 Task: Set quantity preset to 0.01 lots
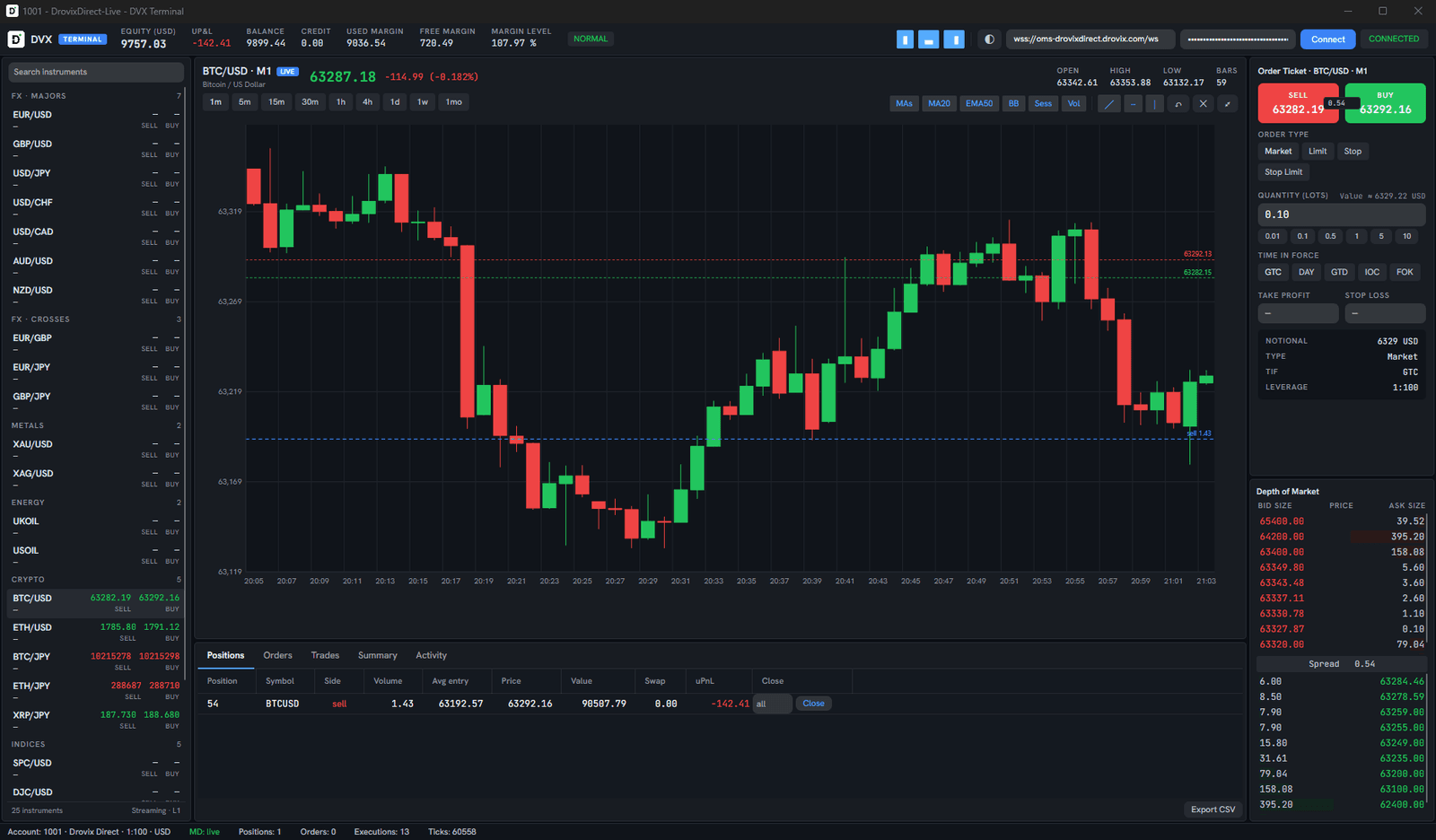point(1273,237)
